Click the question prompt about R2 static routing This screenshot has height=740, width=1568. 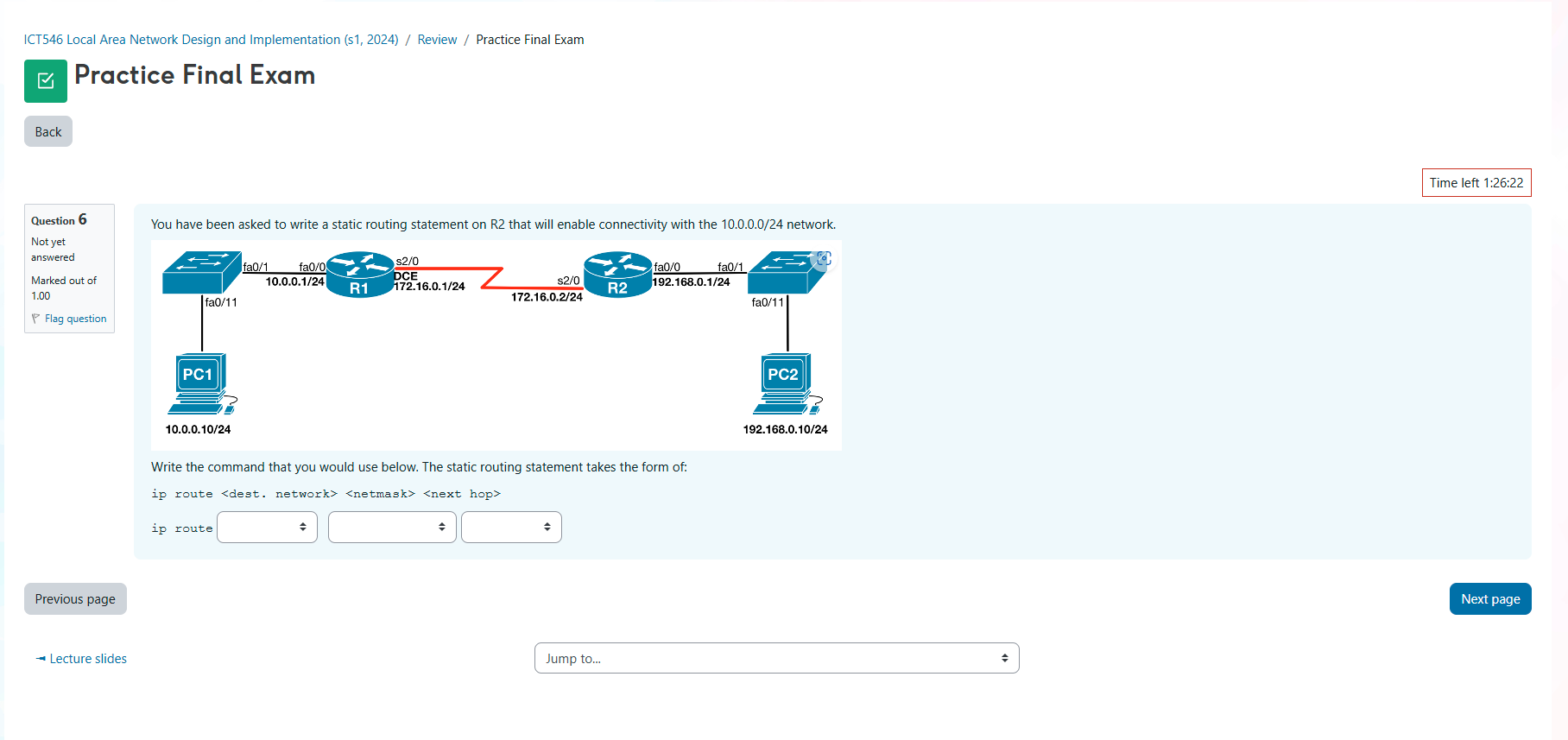tap(493, 225)
